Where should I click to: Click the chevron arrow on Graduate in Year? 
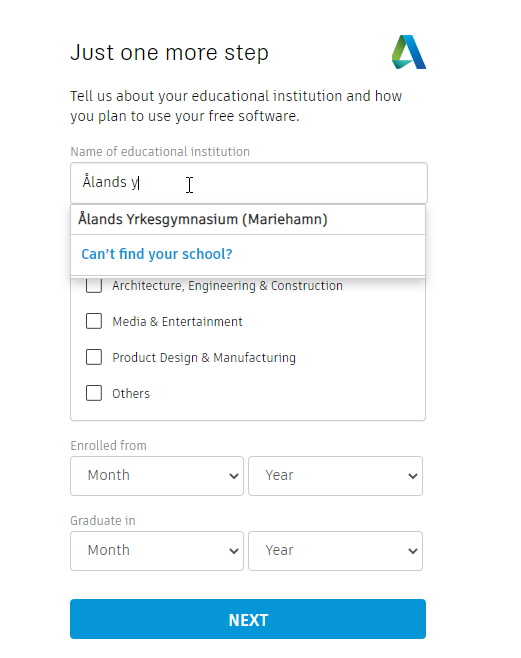point(413,551)
